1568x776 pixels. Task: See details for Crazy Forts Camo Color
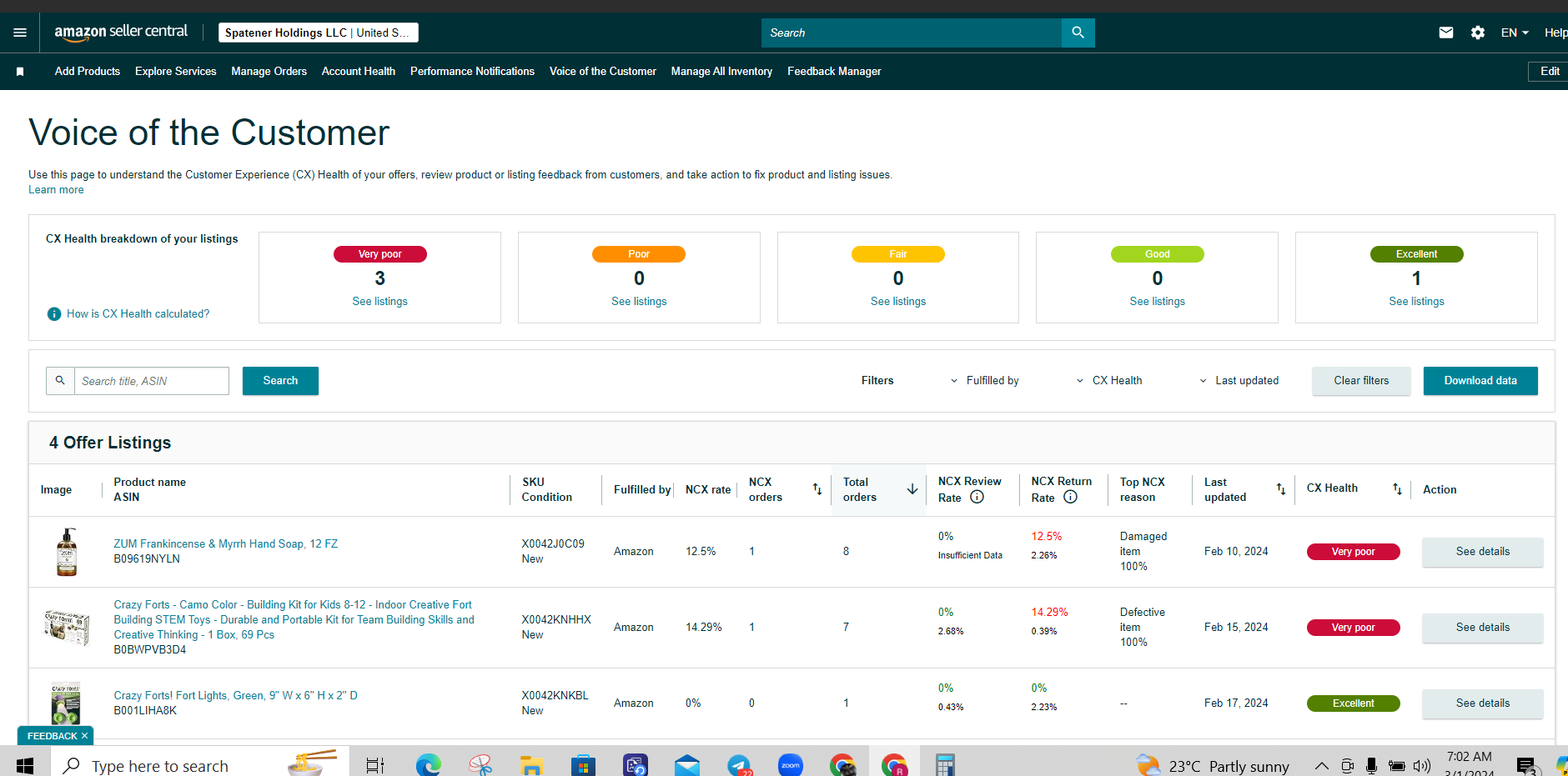[1483, 628]
